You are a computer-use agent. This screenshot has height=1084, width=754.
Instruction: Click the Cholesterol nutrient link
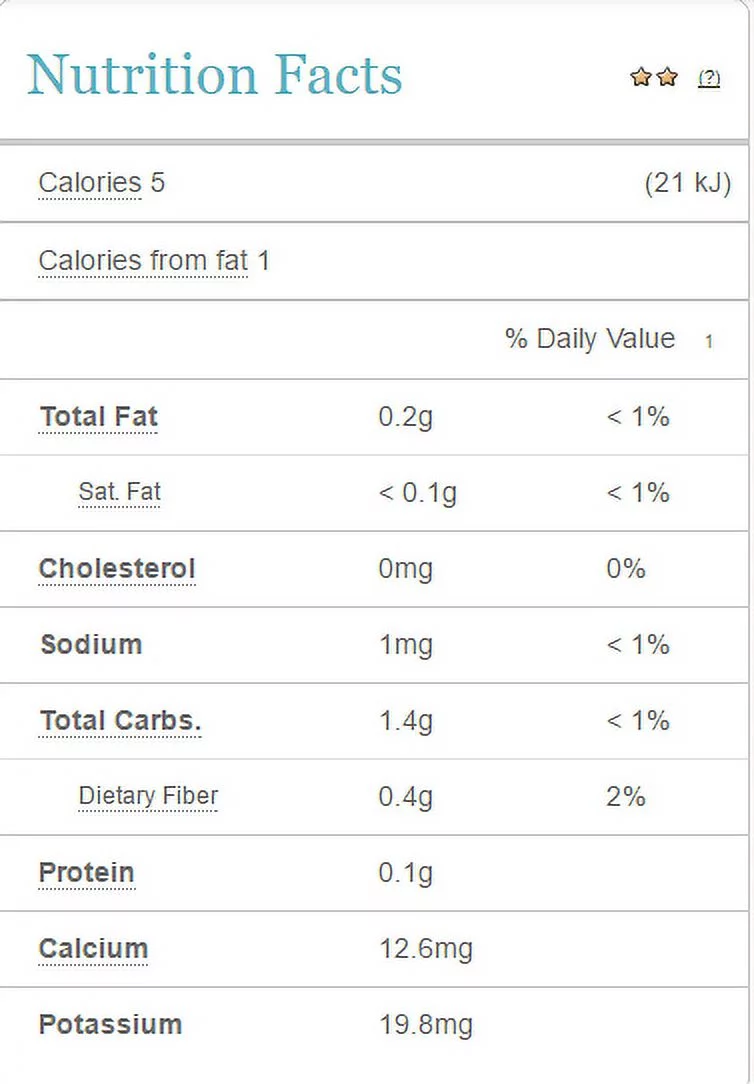tap(117, 569)
